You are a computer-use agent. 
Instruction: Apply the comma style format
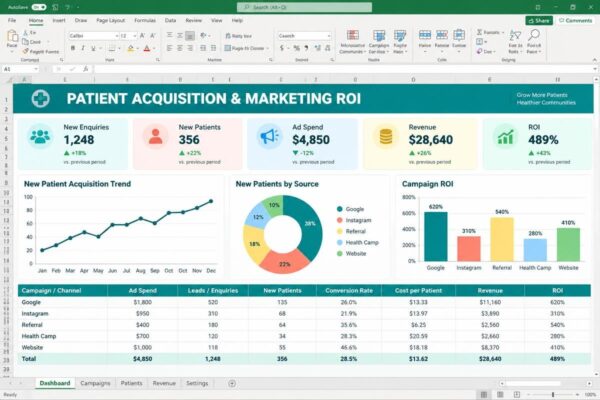point(307,48)
